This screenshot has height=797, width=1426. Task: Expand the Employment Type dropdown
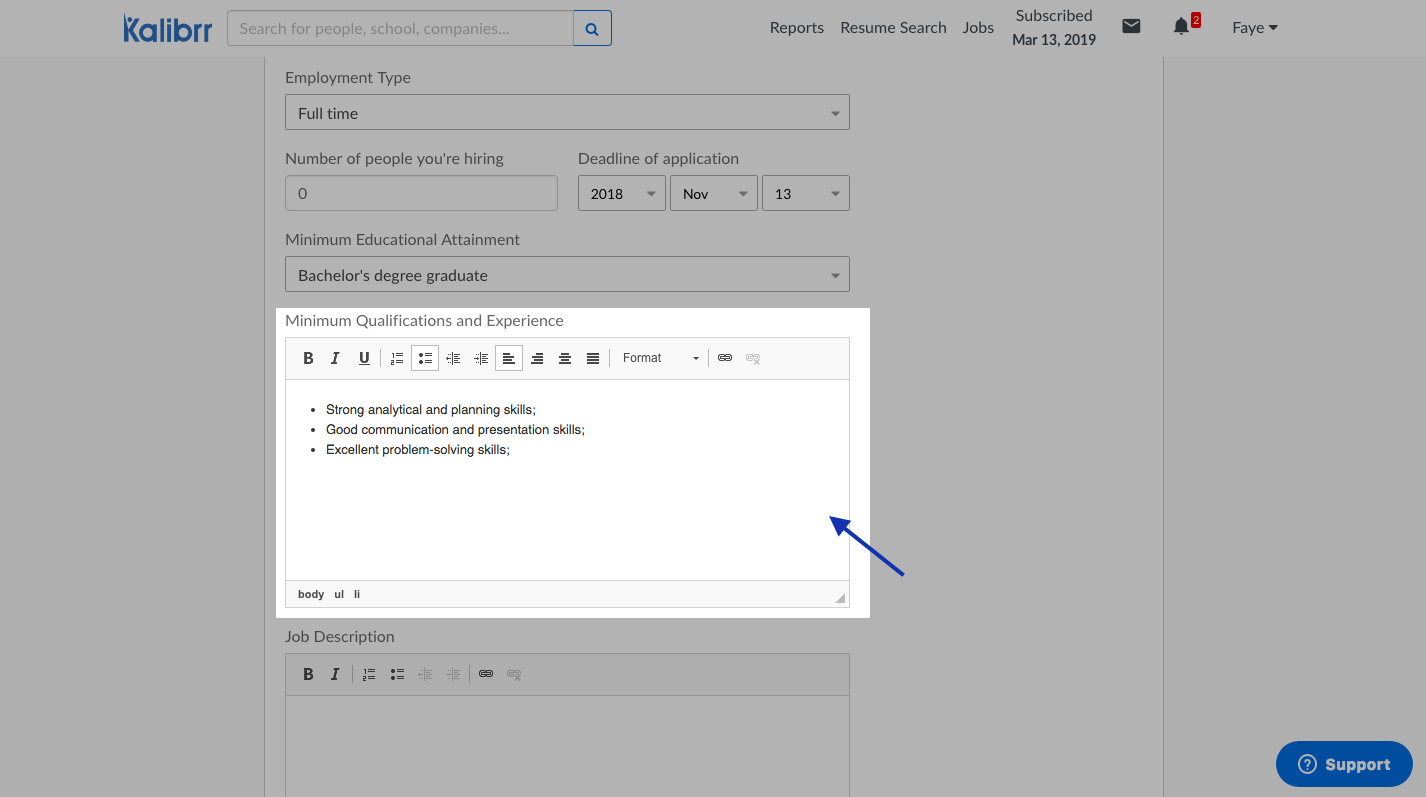coord(567,113)
